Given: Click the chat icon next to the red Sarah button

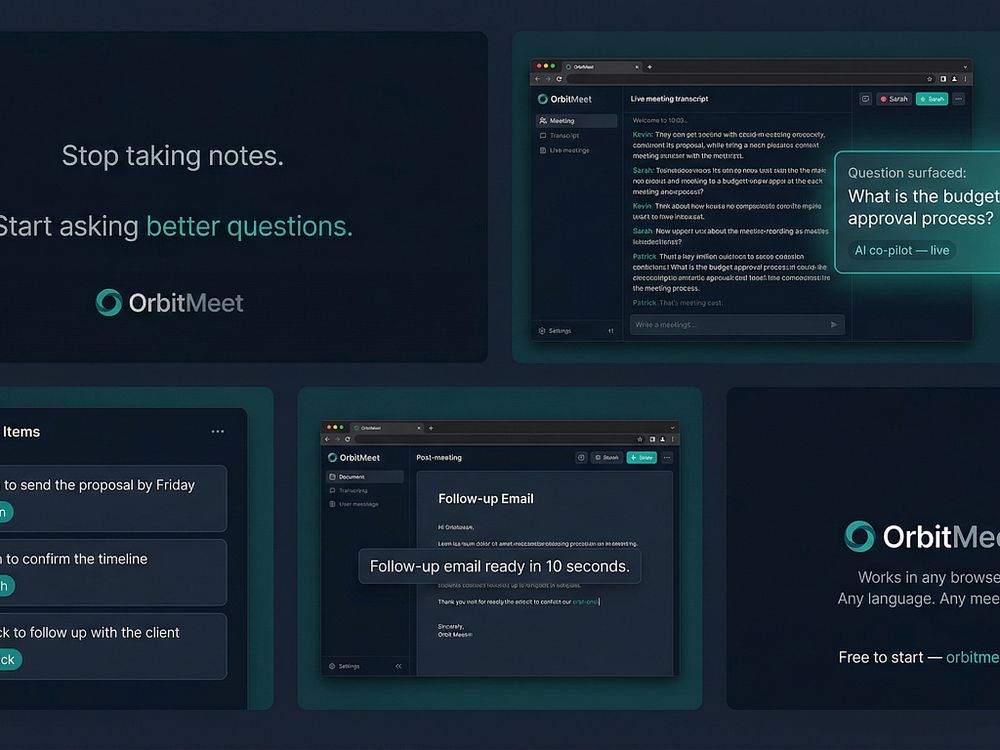Looking at the screenshot, I should pos(865,99).
